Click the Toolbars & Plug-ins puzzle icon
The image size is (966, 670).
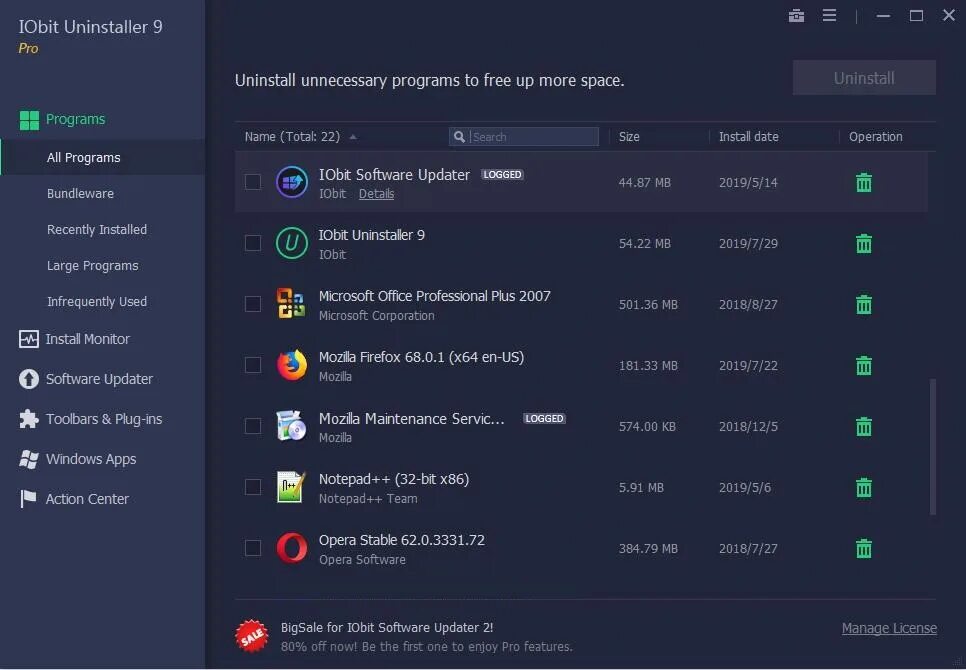(28, 419)
